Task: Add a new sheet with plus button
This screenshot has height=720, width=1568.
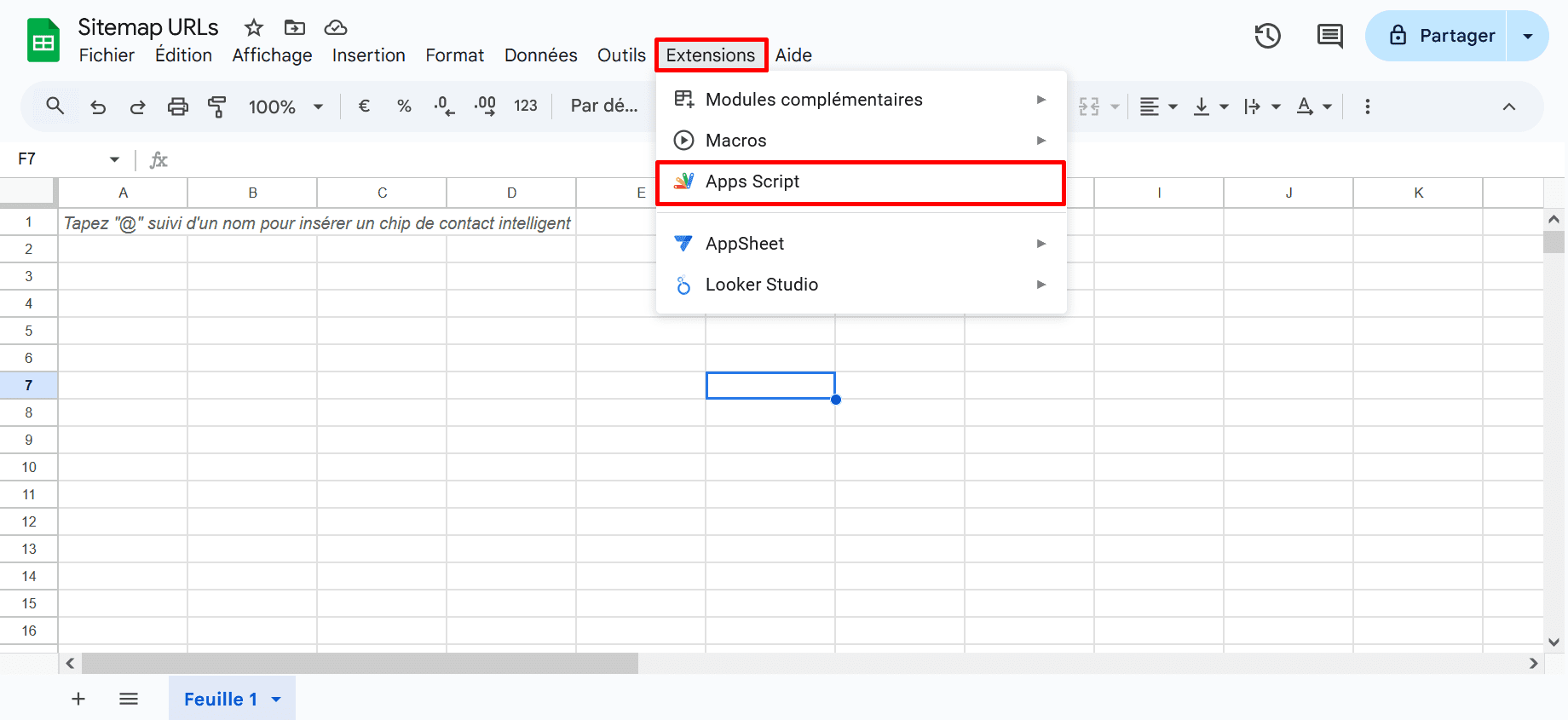Action: pos(78,699)
